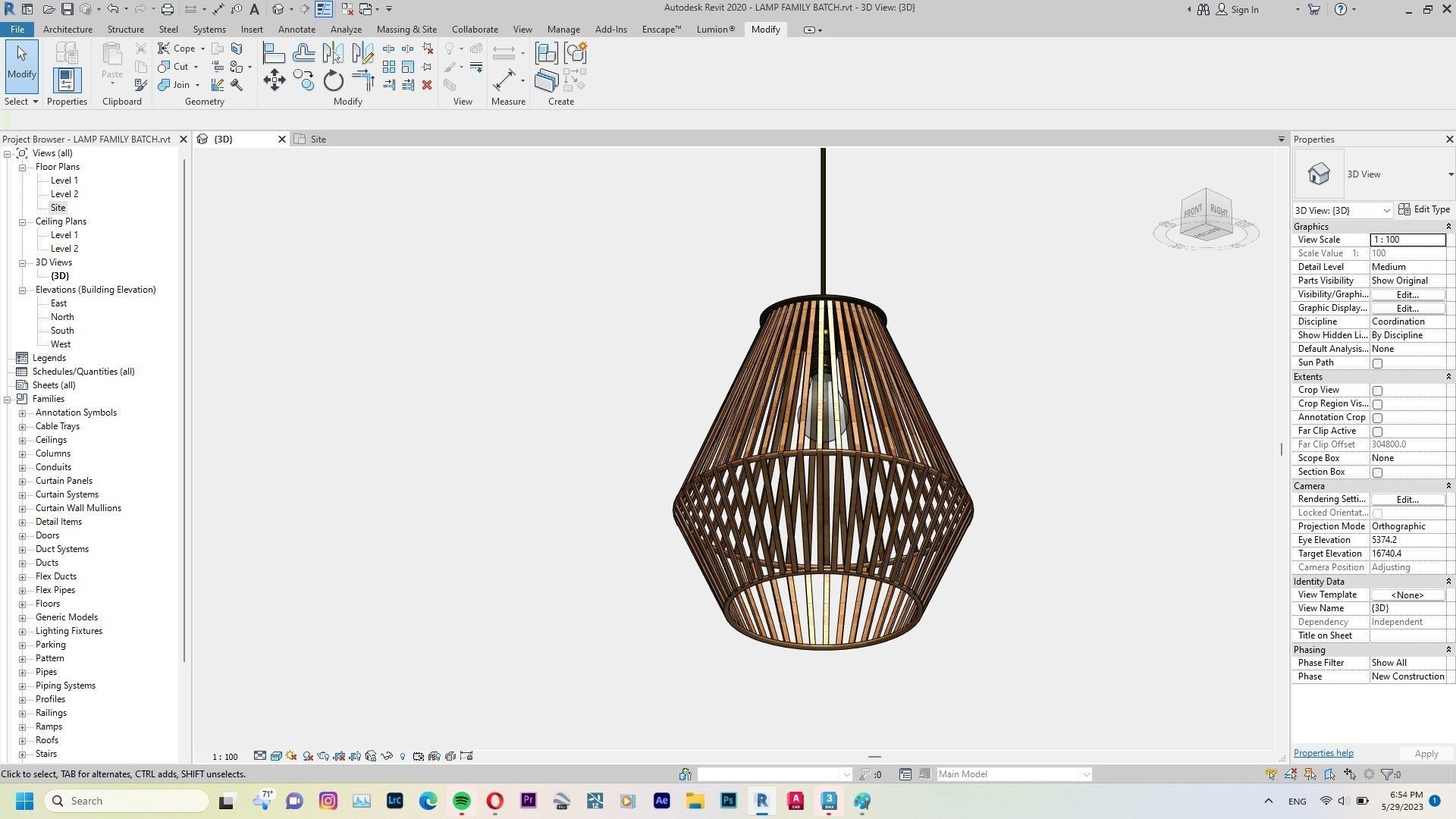Expand the Lighting Fixtures family node

23,631
